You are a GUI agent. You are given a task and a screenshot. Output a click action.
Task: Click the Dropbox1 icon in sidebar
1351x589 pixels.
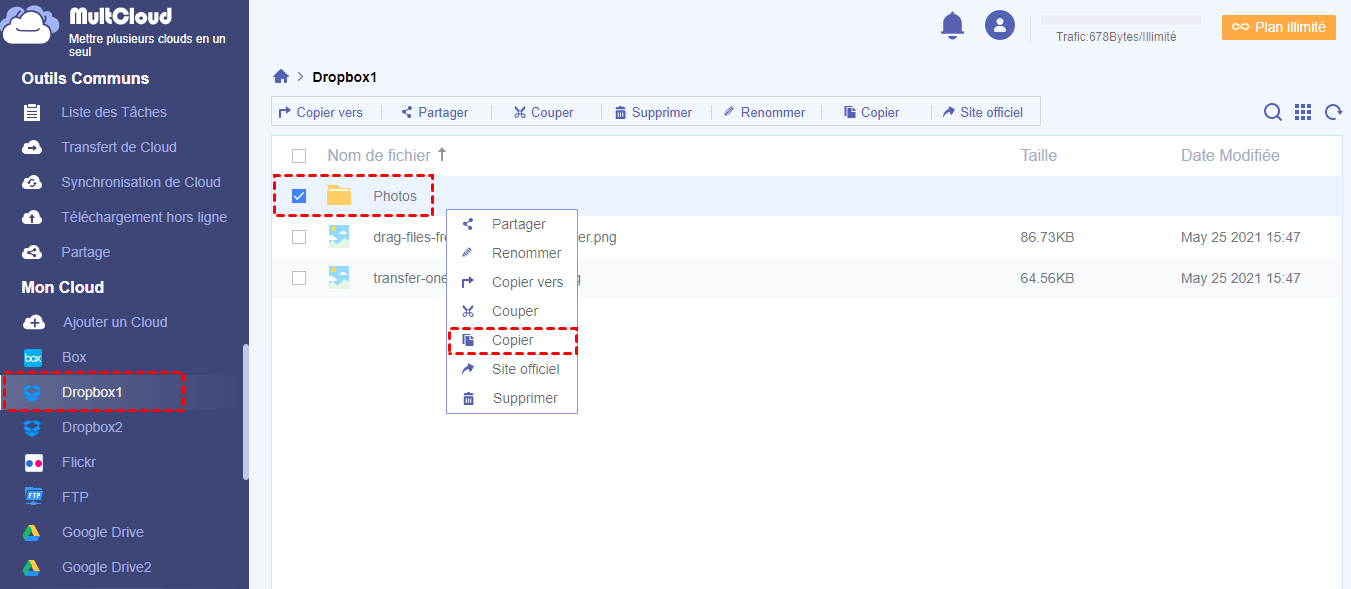(x=32, y=392)
